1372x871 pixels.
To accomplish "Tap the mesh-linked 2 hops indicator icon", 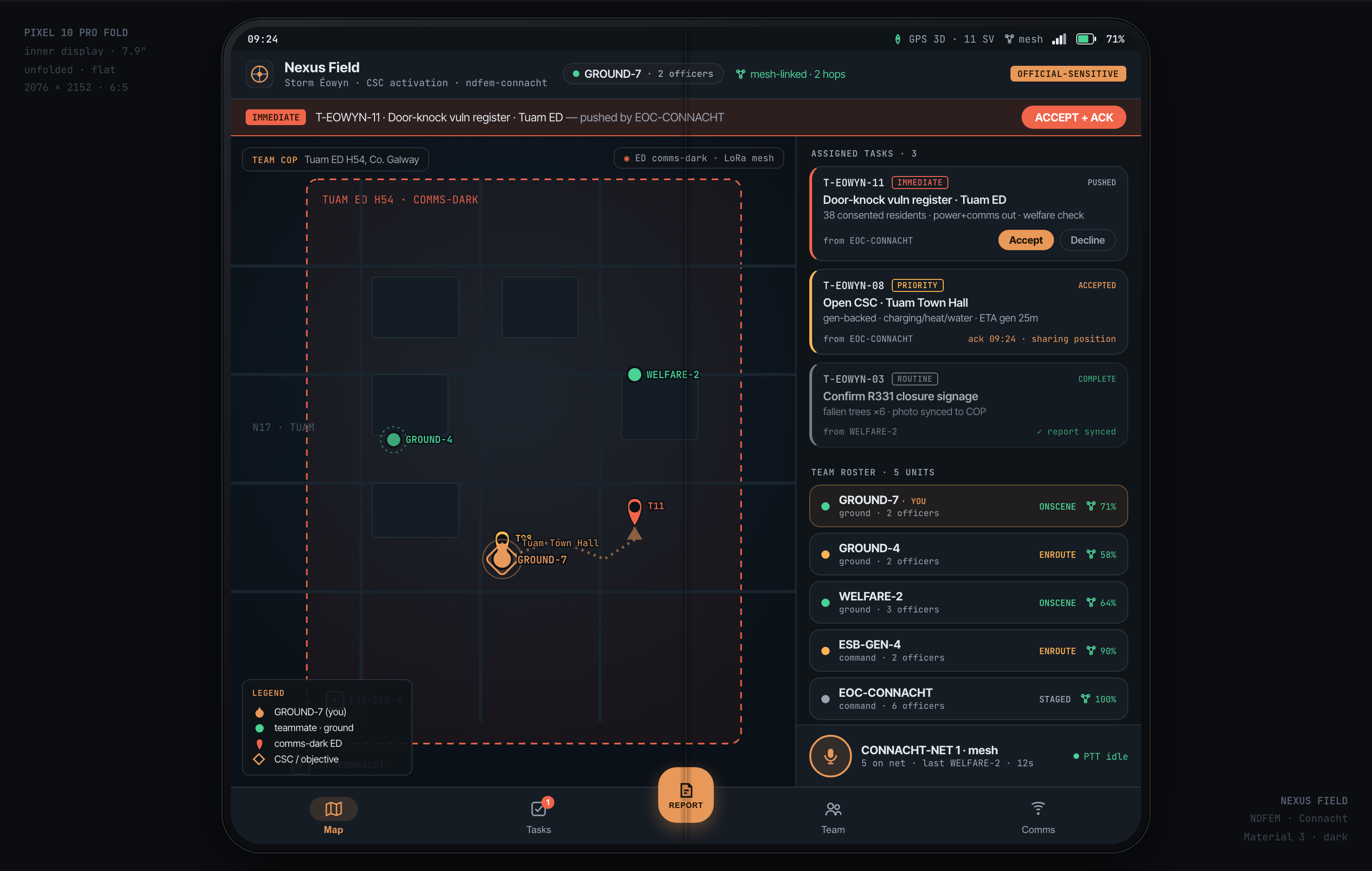I will [x=740, y=74].
